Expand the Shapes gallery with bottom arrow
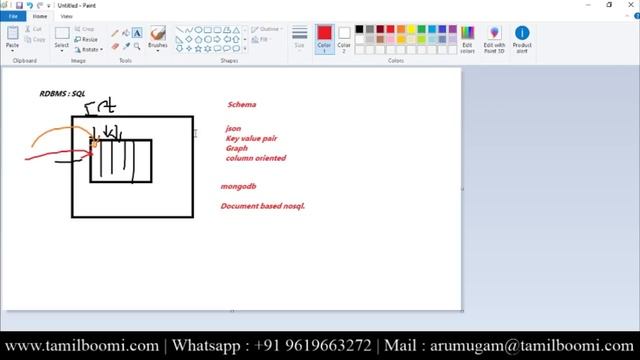The height and width of the screenshot is (360, 640). tap(245, 49)
